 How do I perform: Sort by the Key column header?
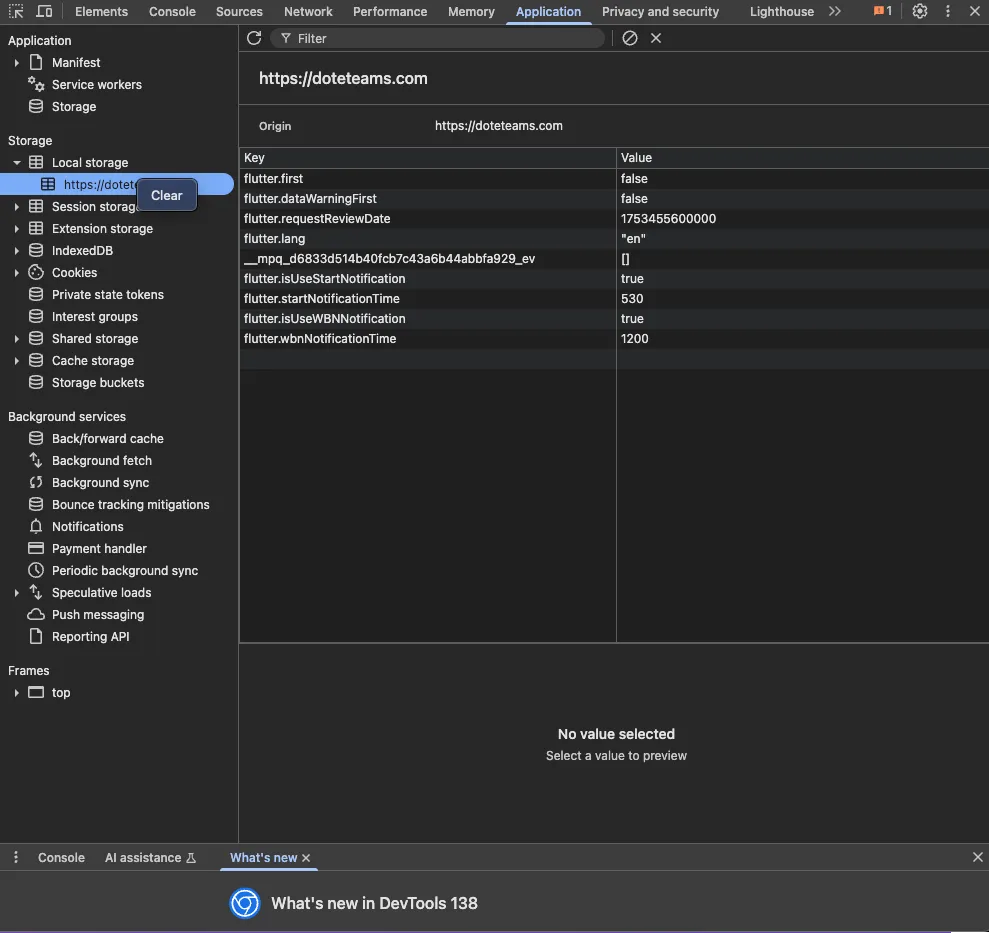tap(428, 158)
